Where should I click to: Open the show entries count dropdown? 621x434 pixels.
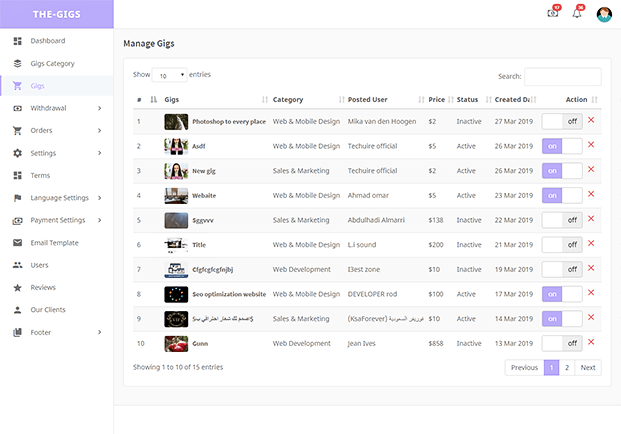[x=169, y=75]
